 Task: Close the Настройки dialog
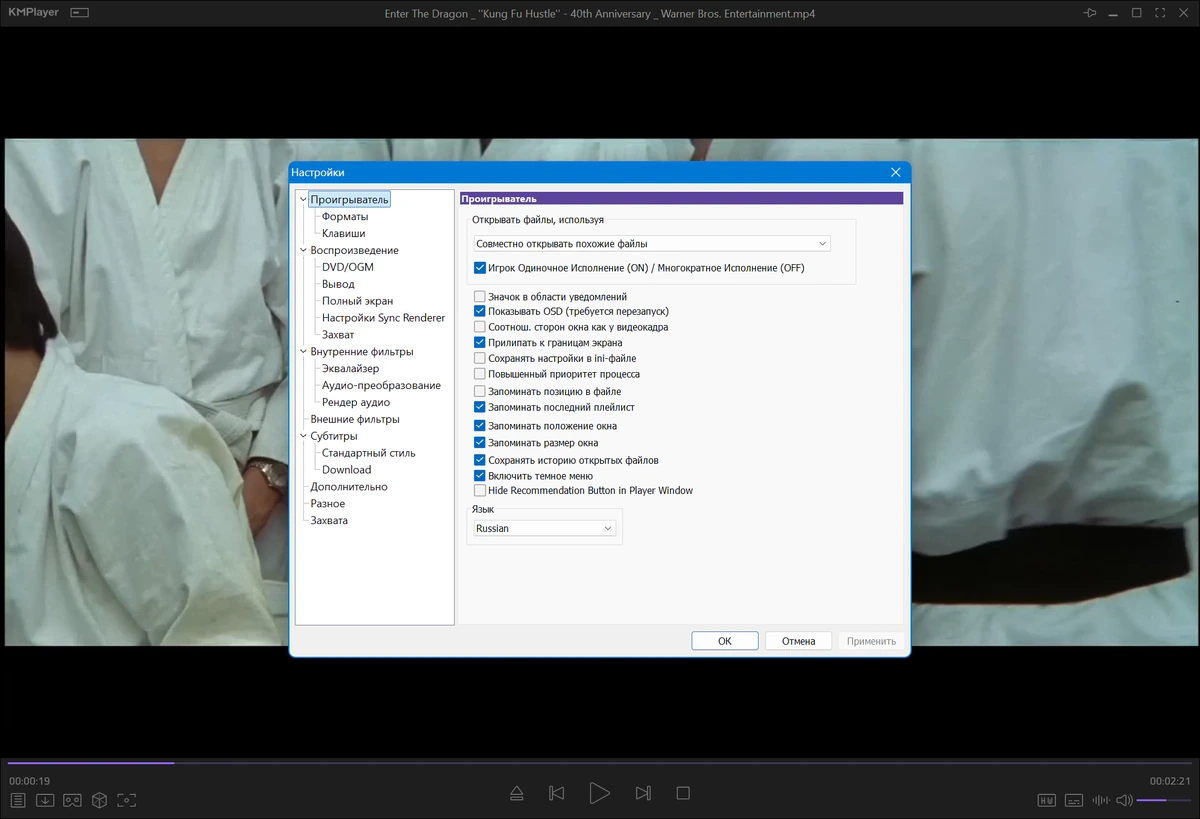point(896,172)
